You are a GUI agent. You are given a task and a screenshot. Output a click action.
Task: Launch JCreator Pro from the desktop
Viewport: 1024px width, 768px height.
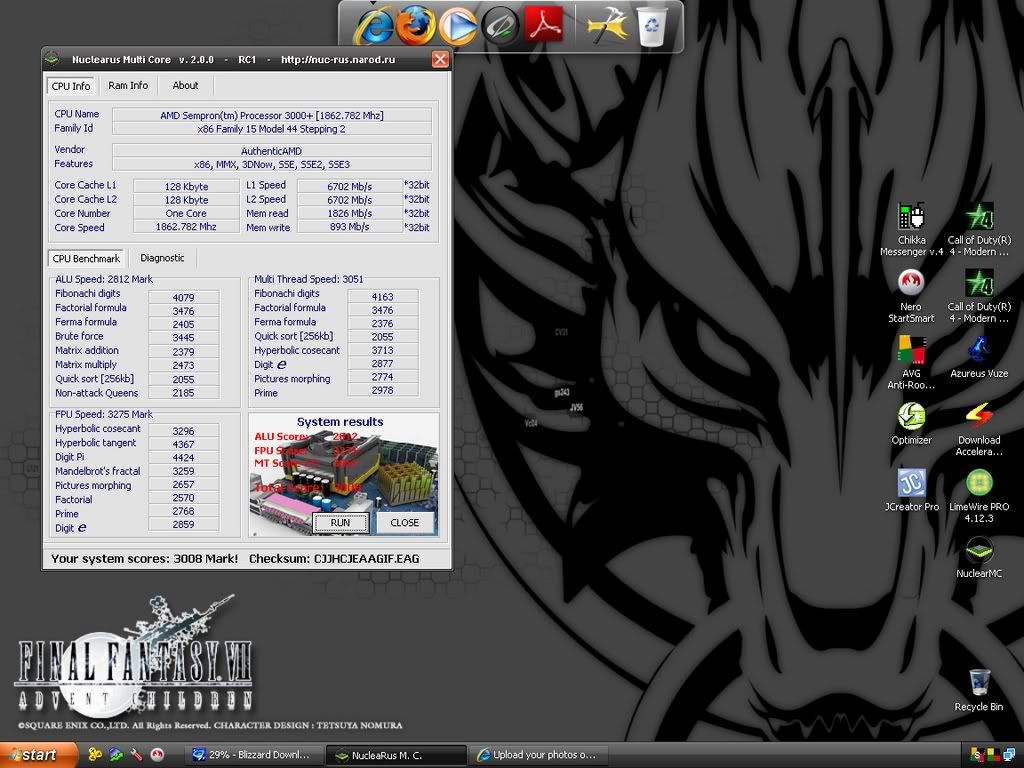911,484
